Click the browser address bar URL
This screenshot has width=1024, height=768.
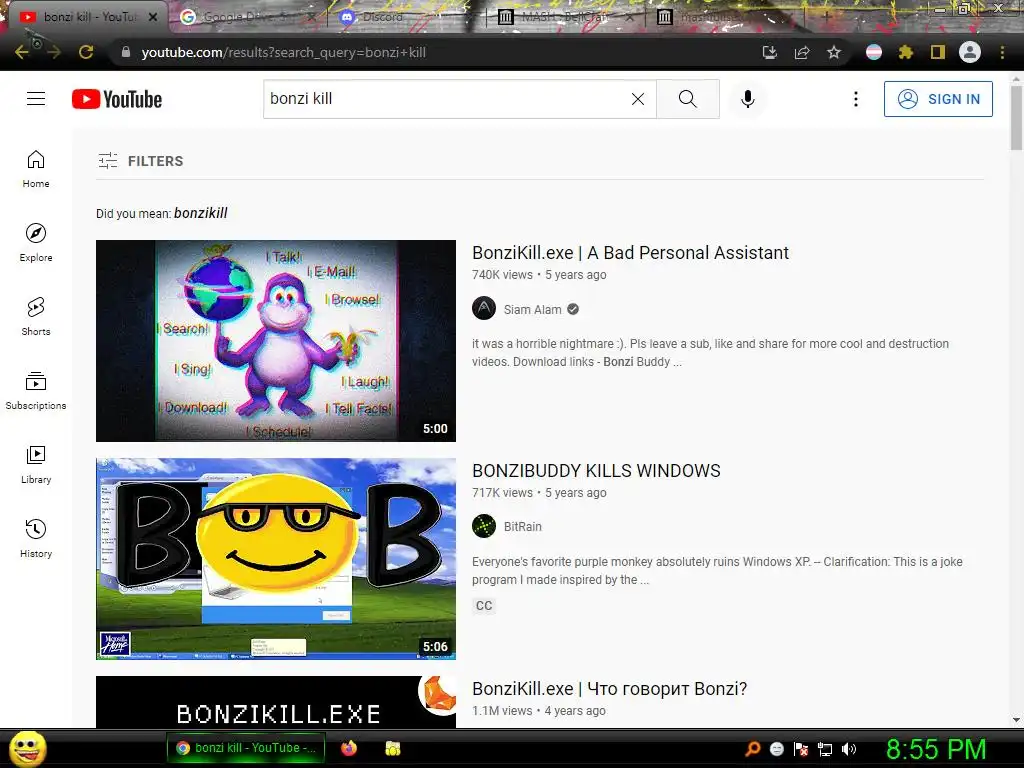(283, 52)
